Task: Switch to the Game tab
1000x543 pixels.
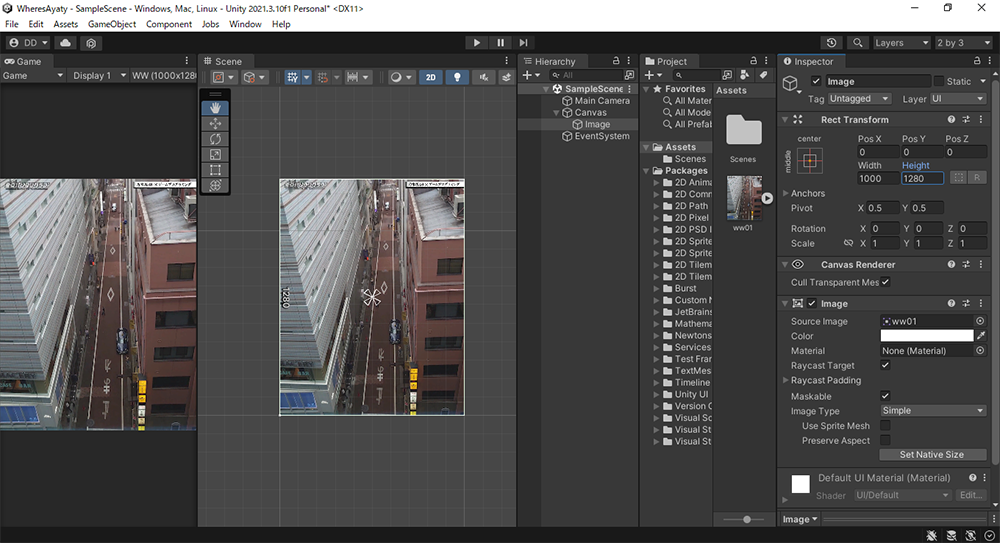Action: coord(23,61)
